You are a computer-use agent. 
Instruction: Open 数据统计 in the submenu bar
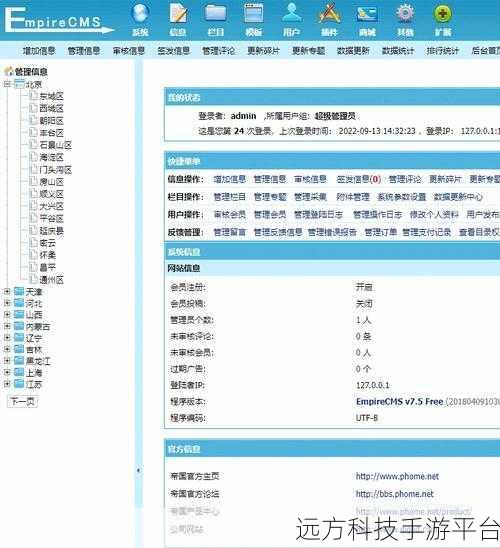(x=398, y=51)
